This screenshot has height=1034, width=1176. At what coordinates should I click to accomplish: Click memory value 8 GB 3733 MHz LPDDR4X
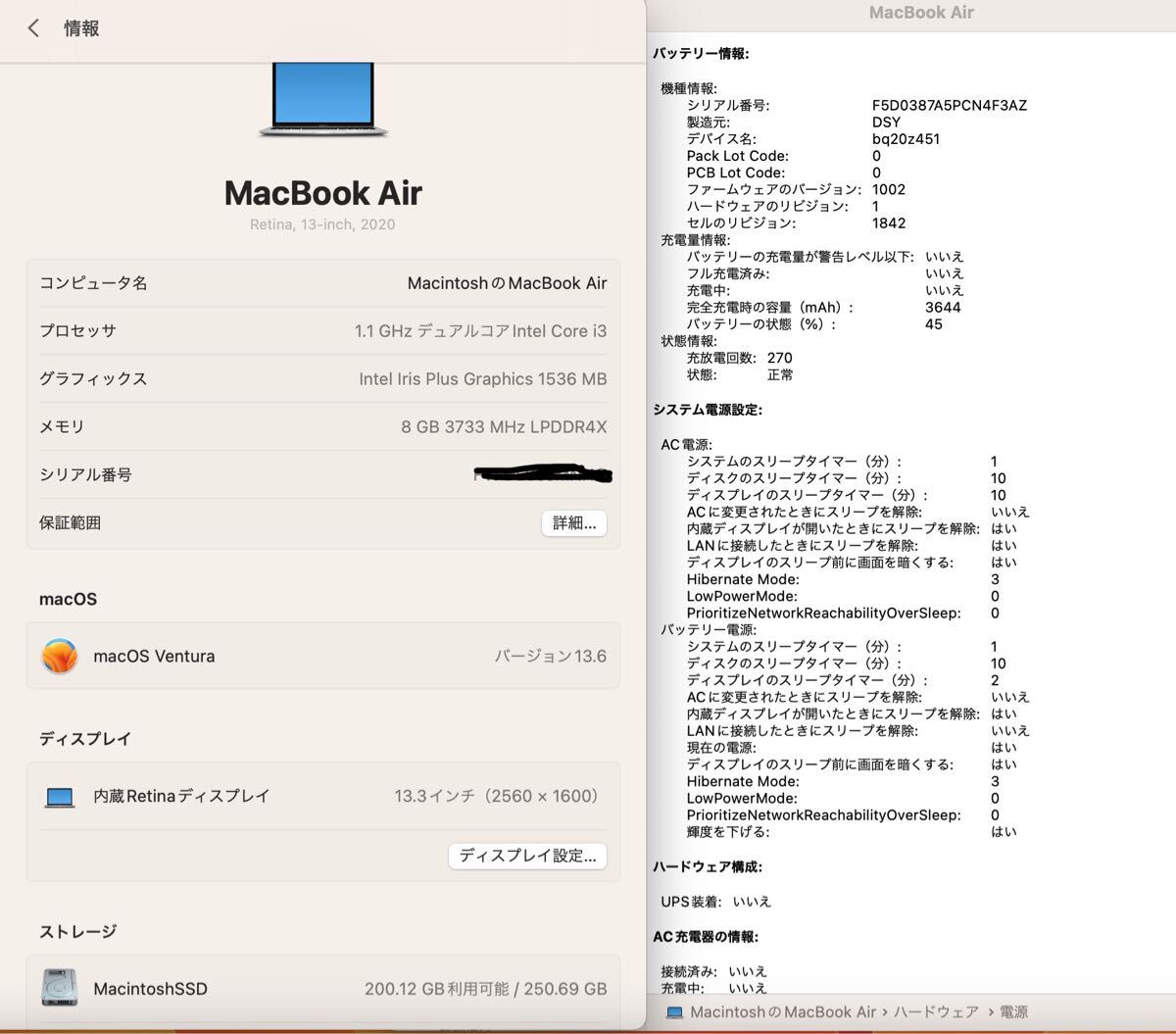pos(504,427)
